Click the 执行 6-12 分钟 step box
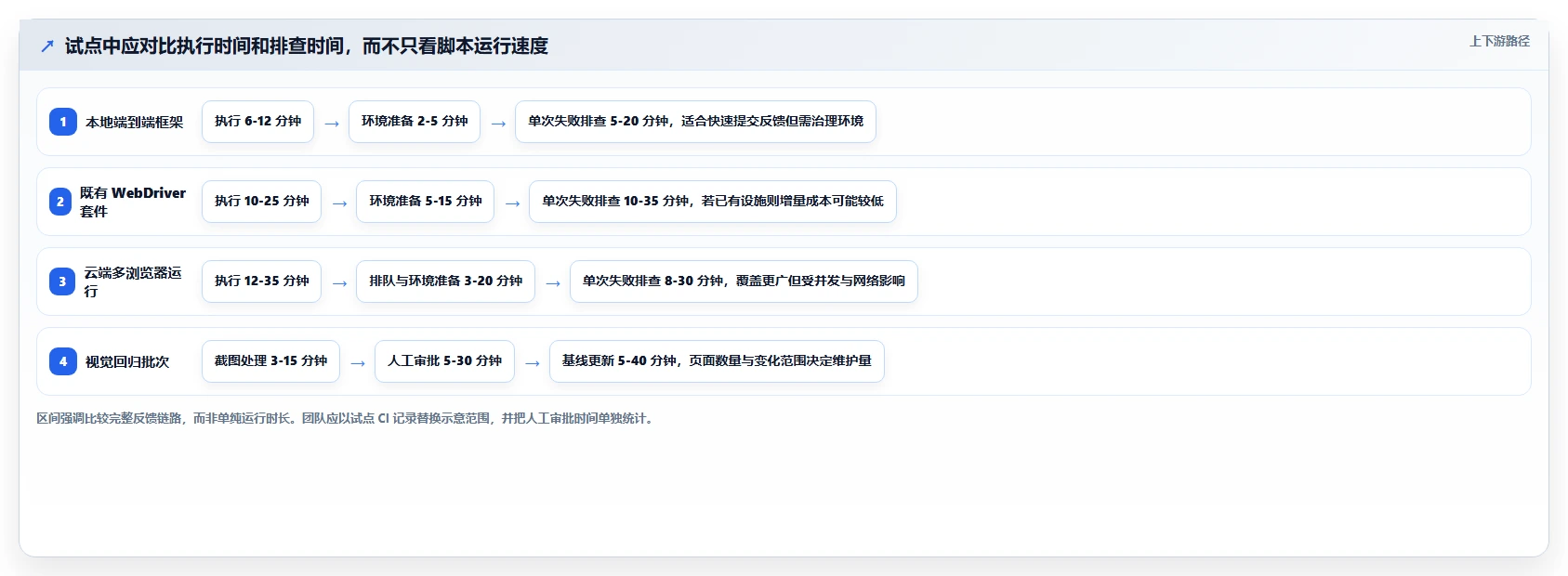Screen dimensions: 1568x576 coord(257,122)
